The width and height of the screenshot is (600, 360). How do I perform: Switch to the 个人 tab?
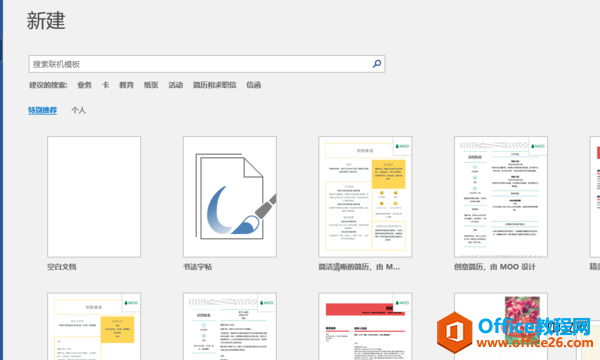tap(78, 110)
